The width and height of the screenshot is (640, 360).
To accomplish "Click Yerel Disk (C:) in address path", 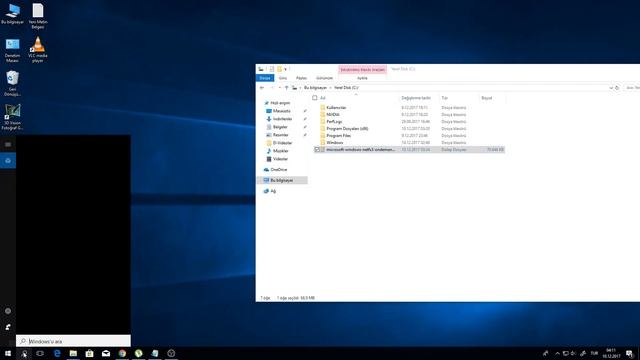I will (x=346, y=88).
